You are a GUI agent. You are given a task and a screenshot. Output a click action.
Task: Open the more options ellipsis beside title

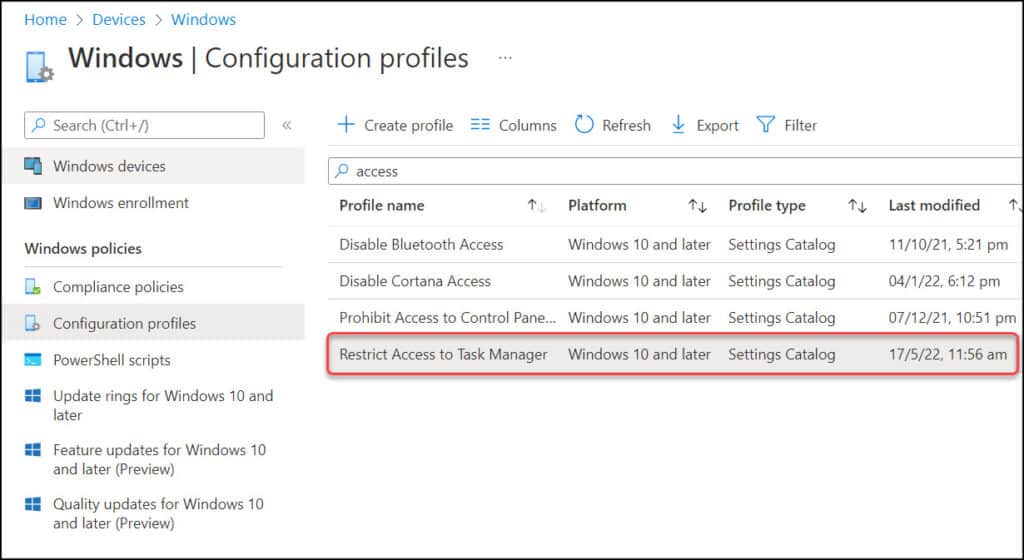point(505,57)
